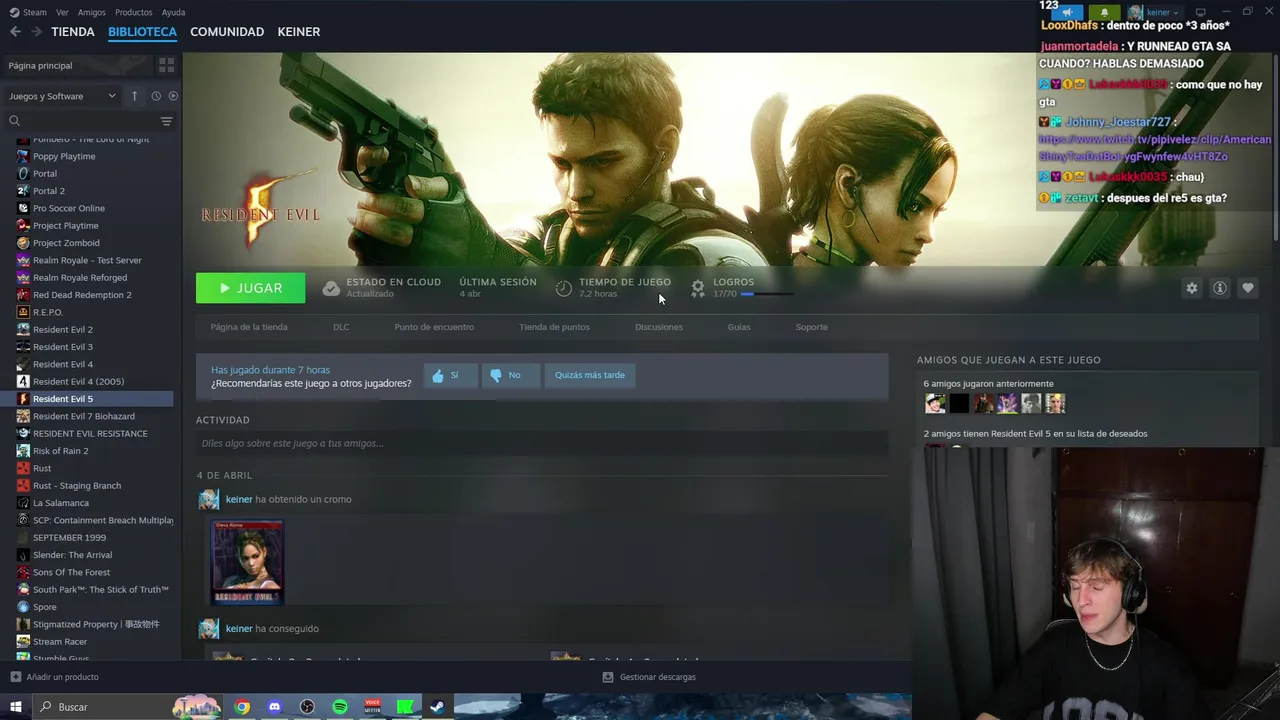Open Windows Start menu
The height and width of the screenshot is (720, 1280).
[x=16, y=707]
